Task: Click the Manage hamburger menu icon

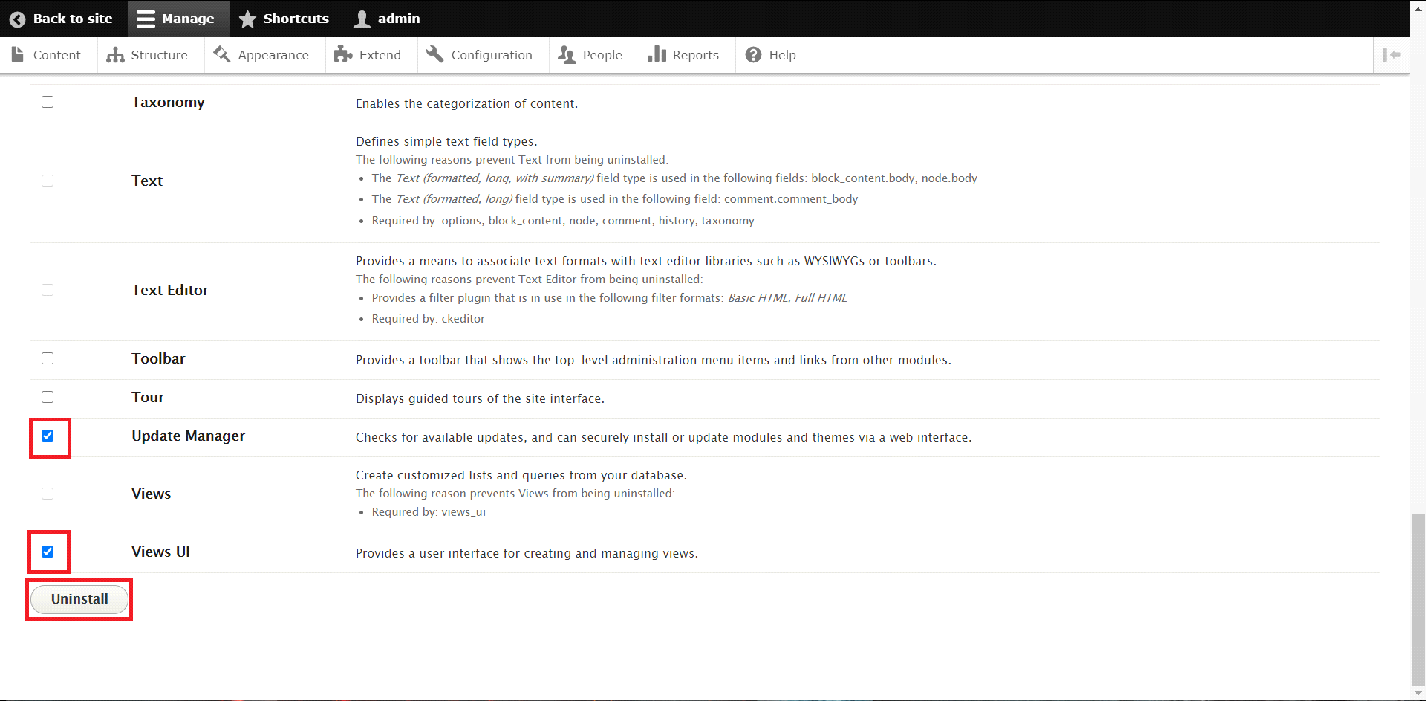Action: pos(146,19)
